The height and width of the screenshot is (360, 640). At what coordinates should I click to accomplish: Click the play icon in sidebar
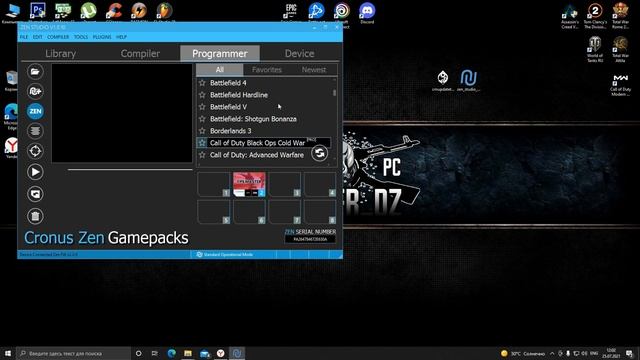[35, 172]
